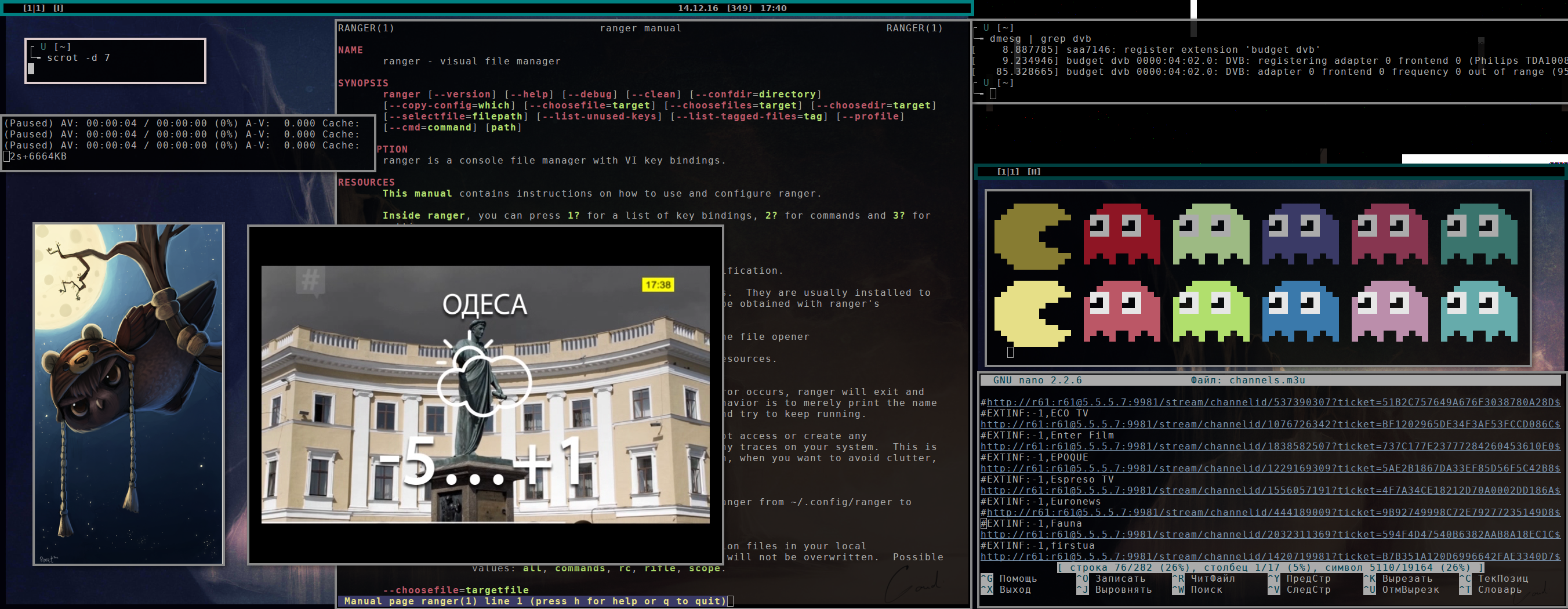1568x609 pixels.
Task: Select [II] tag on right monitor bar
Action: (1034, 172)
